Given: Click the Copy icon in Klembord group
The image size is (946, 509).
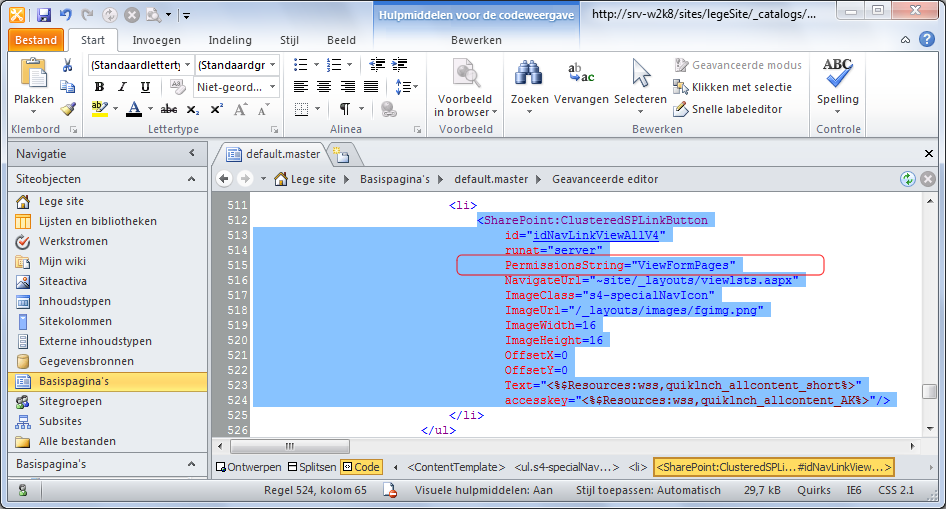Looking at the screenshot, I should [68, 87].
